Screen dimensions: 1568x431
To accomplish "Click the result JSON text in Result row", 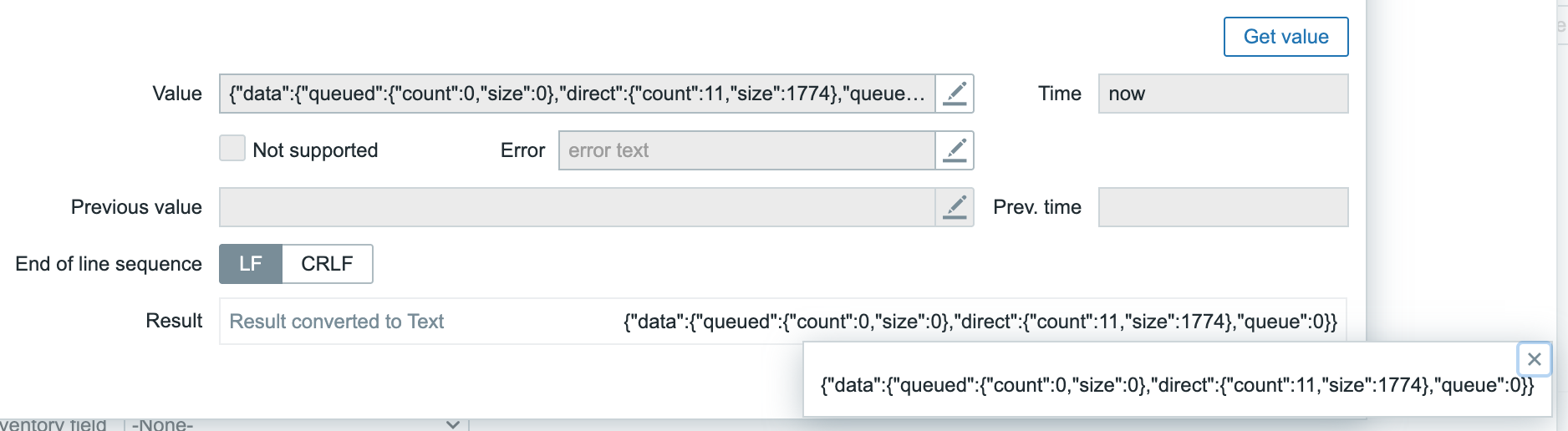I will [980, 322].
